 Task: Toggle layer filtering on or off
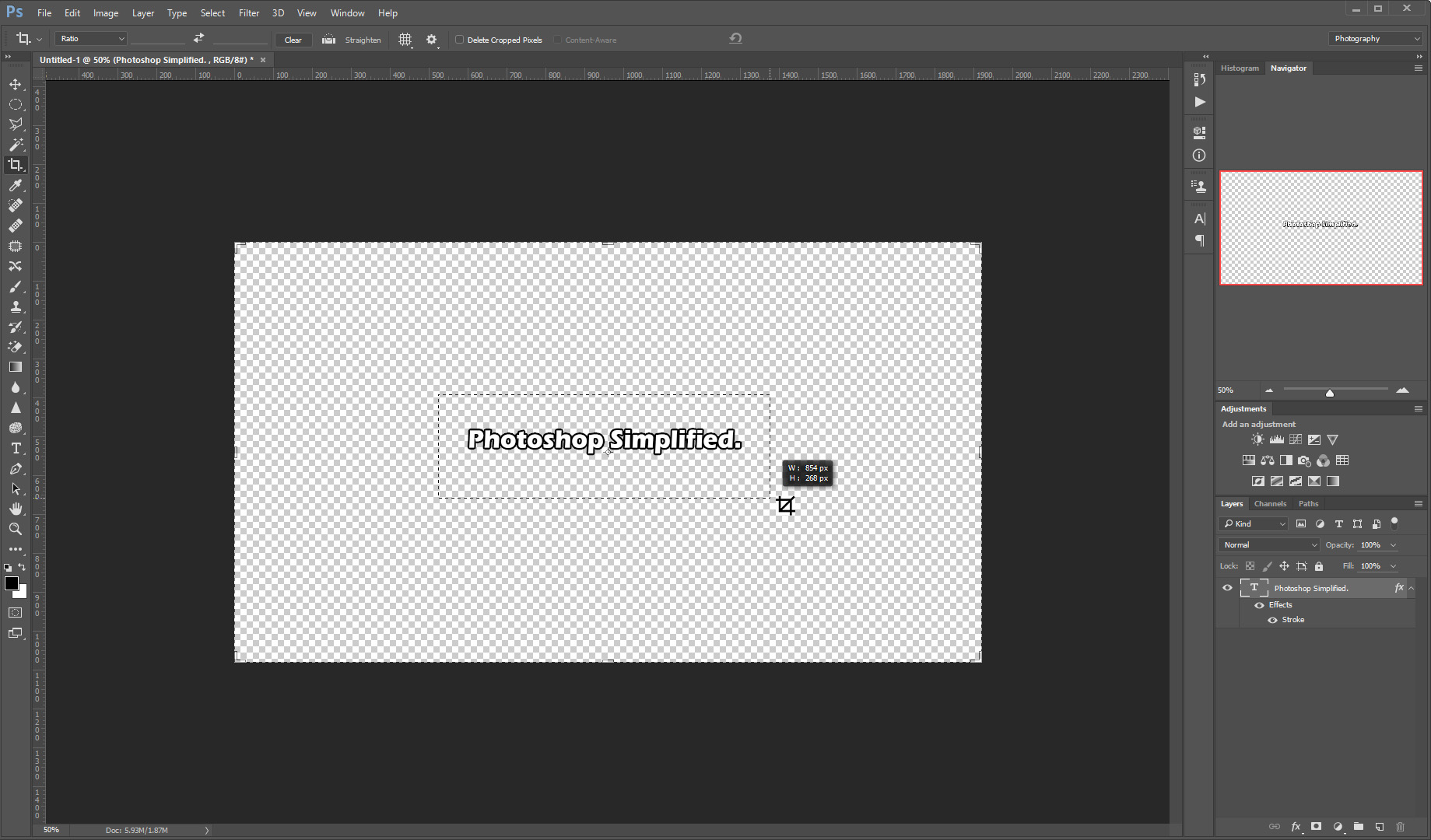click(1394, 523)
